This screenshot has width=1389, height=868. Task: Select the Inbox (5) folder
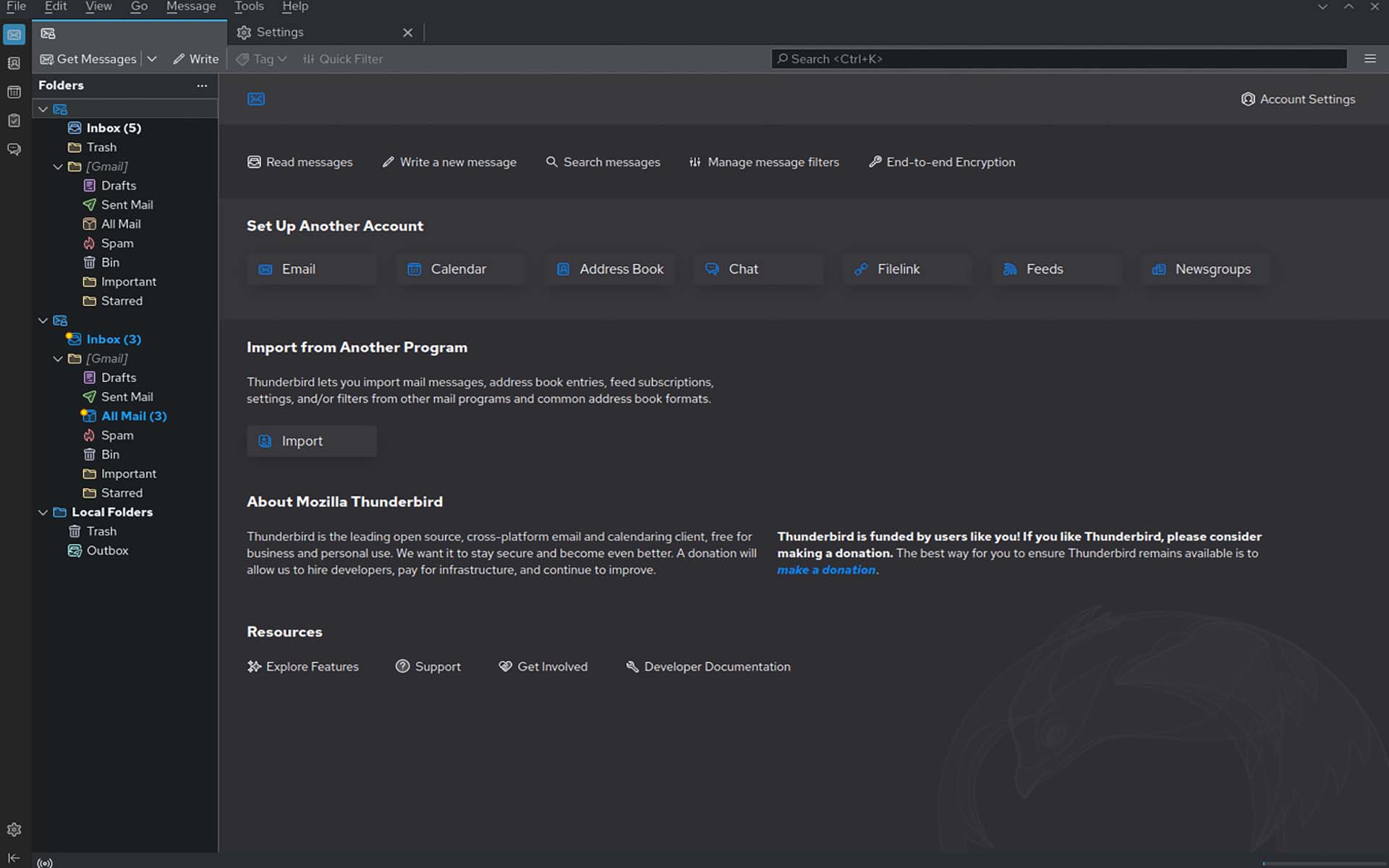125,128
